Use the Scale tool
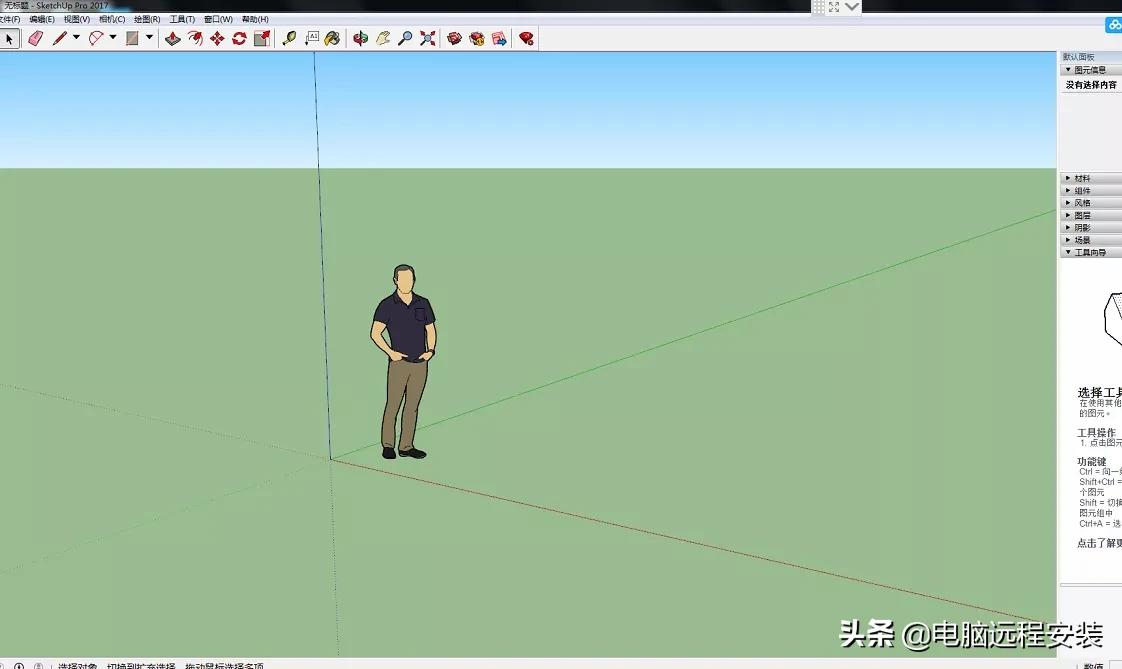This screenshot has width=1122, height=669. coord(262,38)
